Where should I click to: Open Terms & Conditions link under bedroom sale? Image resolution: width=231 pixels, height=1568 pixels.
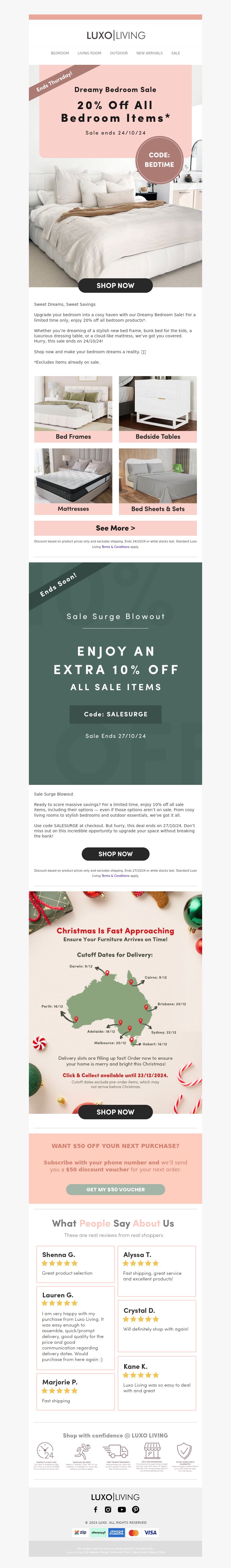(x=115, y=546)
